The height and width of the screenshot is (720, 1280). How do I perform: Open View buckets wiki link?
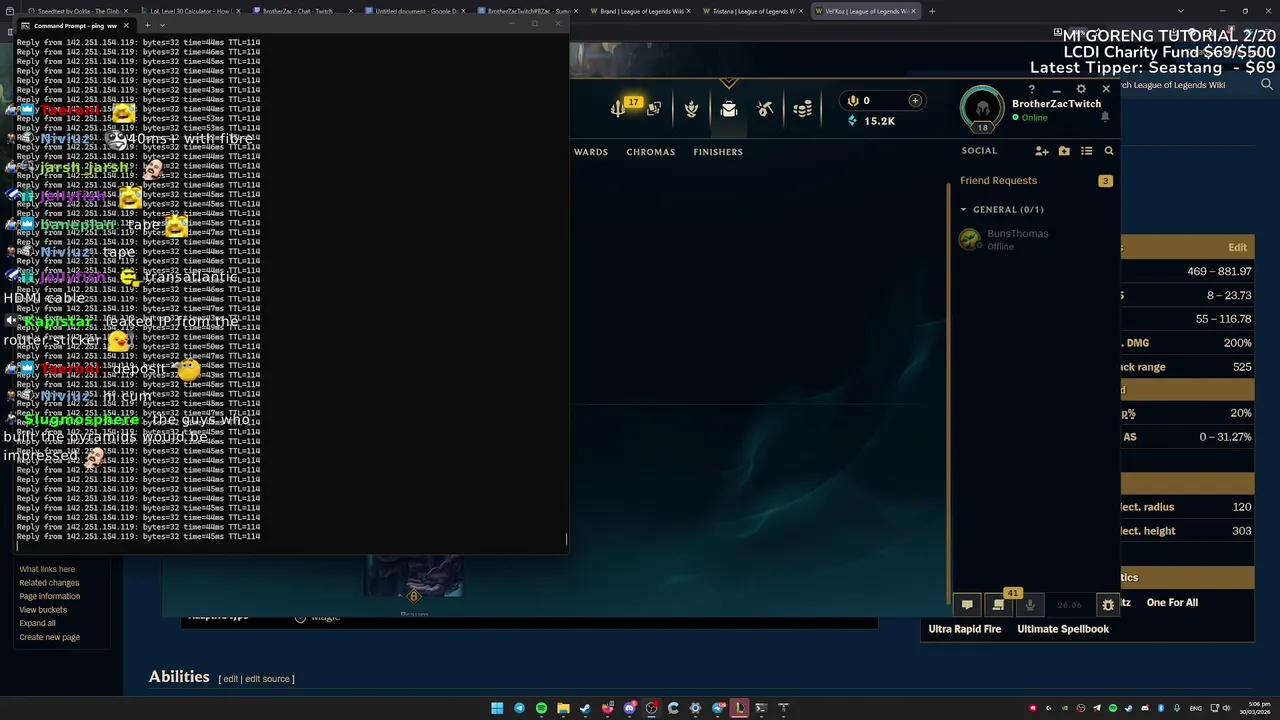(x=43, y=610)
